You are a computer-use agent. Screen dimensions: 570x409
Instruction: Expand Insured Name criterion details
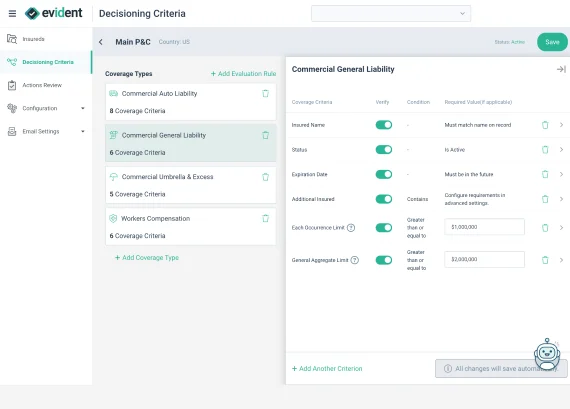point(561,125)
